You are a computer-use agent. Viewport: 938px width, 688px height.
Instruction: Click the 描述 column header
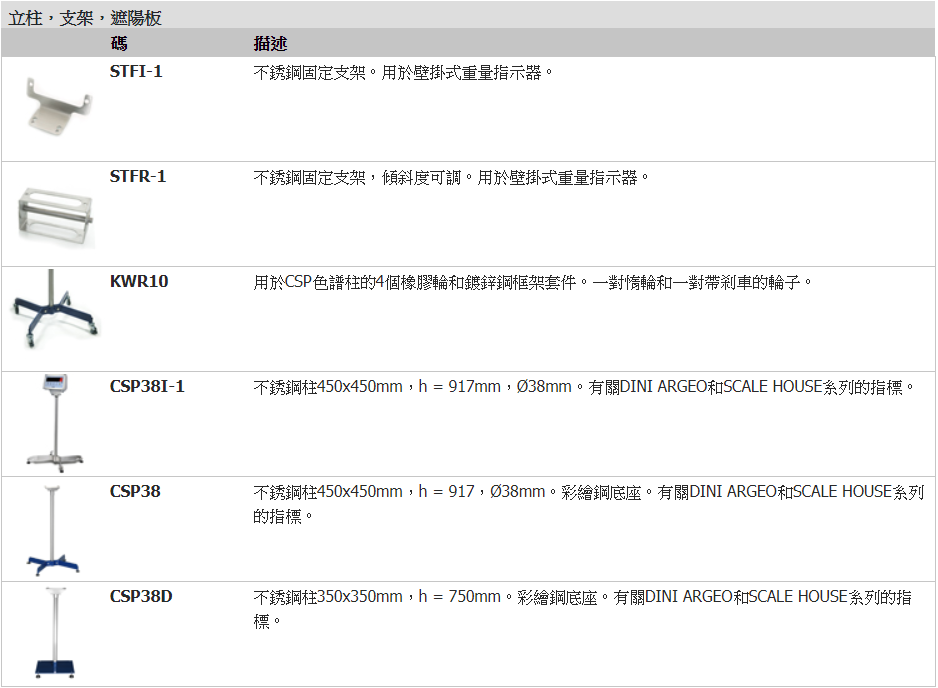[270, 44]
